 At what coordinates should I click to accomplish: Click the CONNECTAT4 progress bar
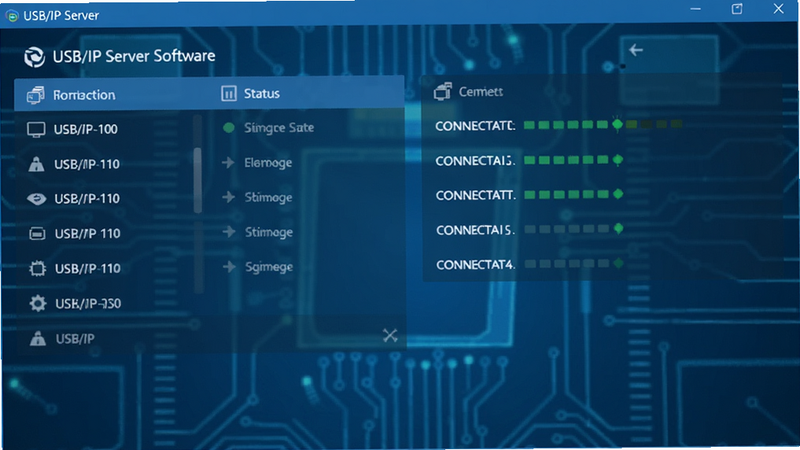coord(574,264)
